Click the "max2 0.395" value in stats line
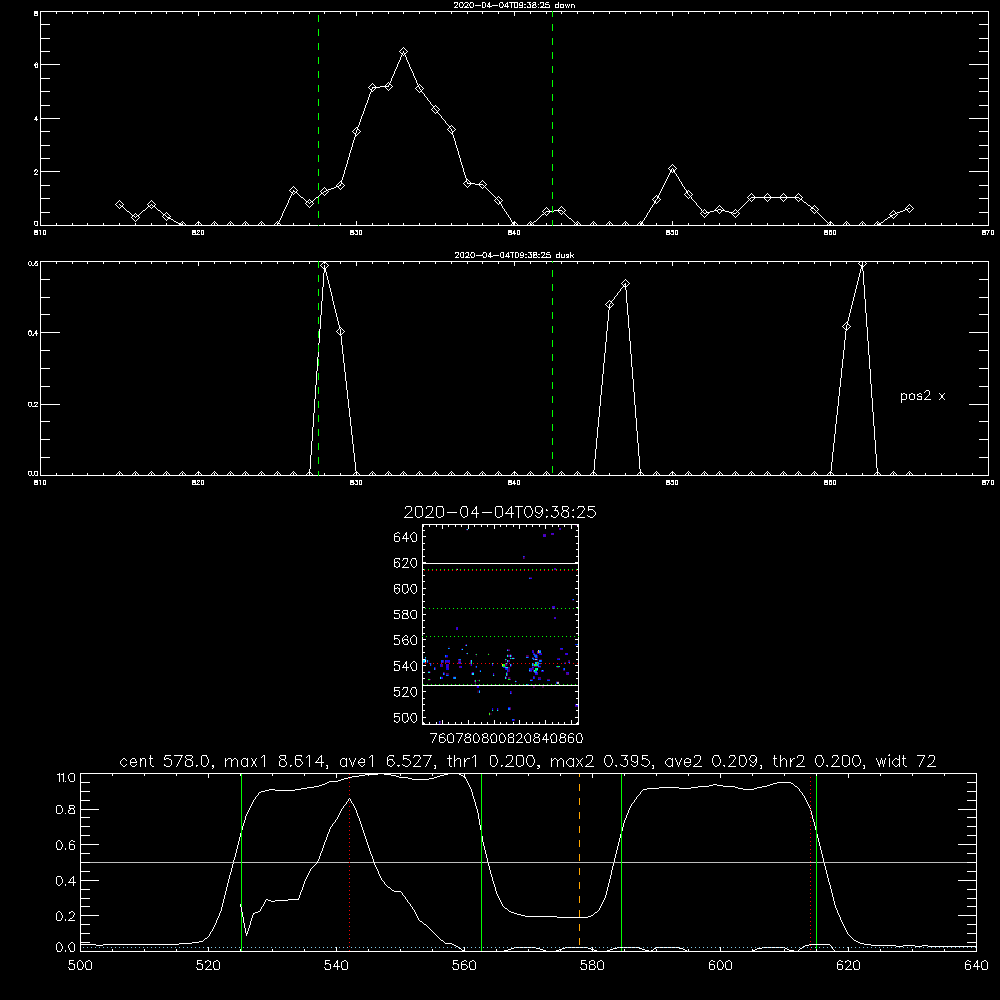 coord(600,761)
